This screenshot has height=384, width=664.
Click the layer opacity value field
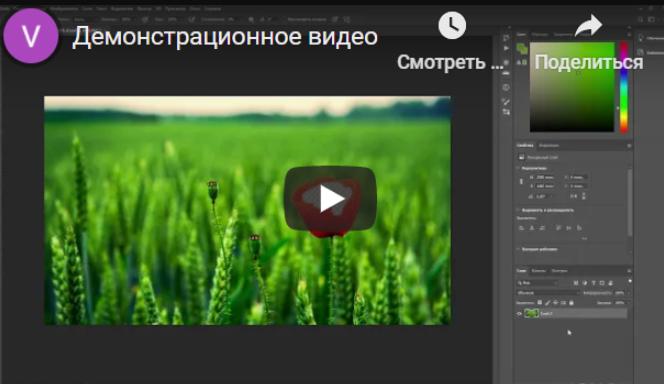(x=620, y=293)
